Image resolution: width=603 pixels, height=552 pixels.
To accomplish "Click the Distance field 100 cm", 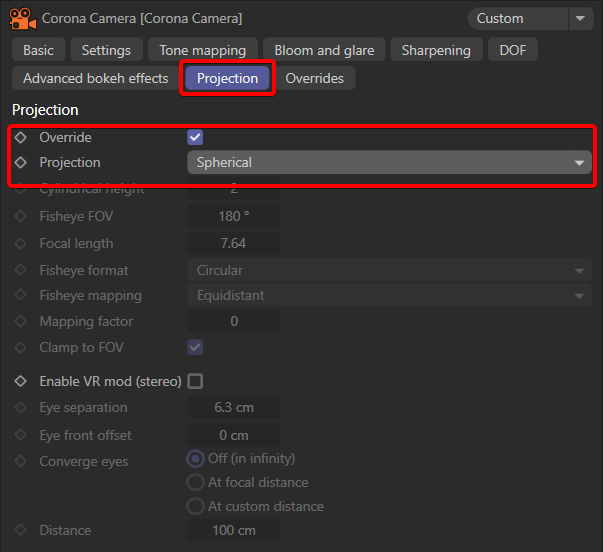I will point(234,530).
